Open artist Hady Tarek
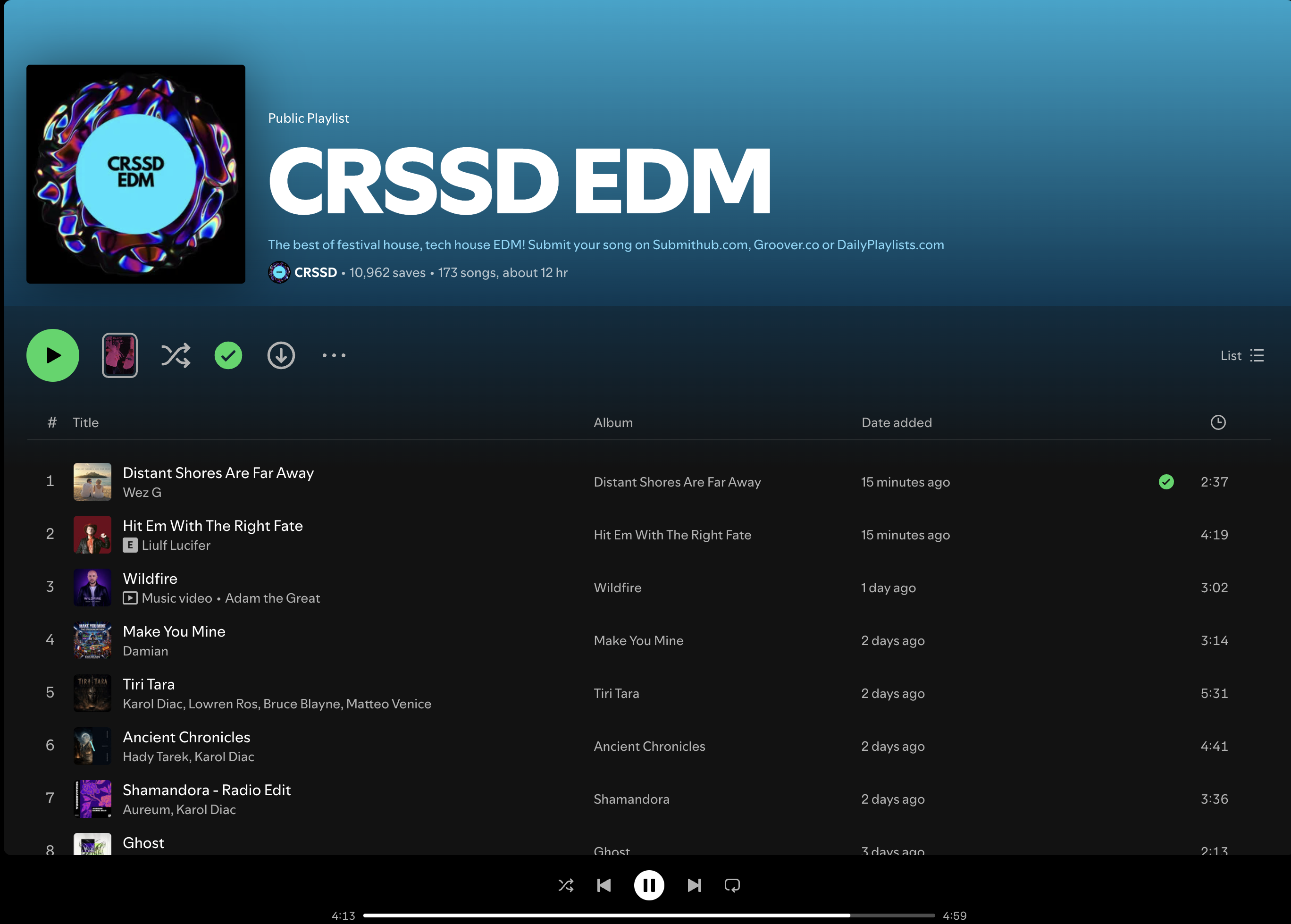This screenshot has width=1291, height=924. click(x=156, y=757)
